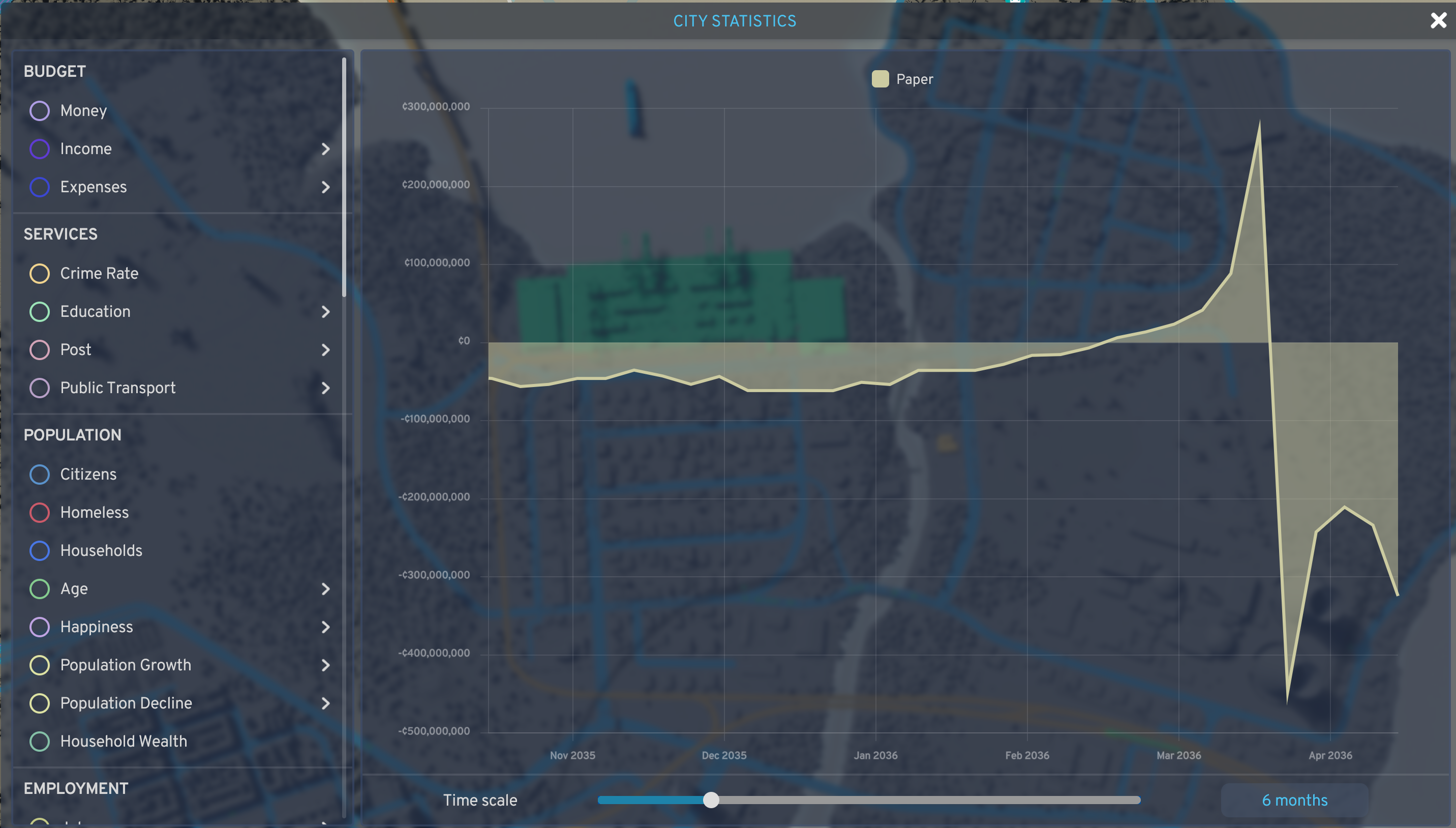Click the statistics list vertical scrollbar
The image size is (1456, 828).
point(344,178)
